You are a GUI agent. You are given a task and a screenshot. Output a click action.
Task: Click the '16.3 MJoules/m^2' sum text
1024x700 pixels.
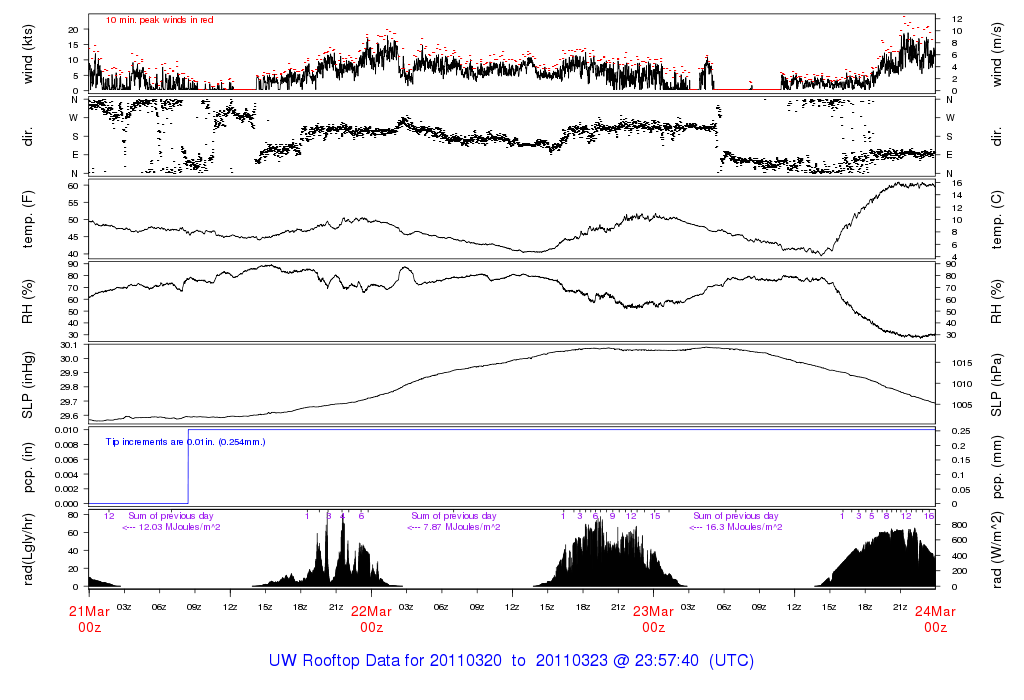tap(744, 527)
